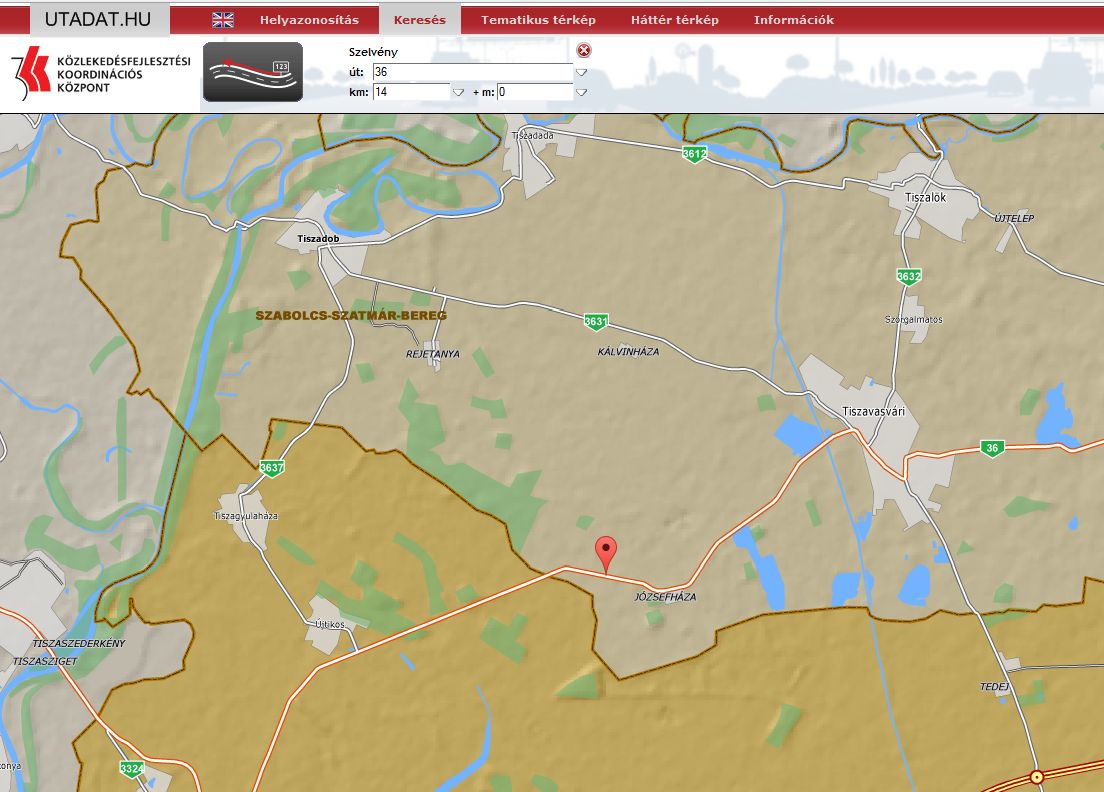Open the km value dropdown arrow
Image resolution: width=1104 pixels, height=792 pixels.
458,92
